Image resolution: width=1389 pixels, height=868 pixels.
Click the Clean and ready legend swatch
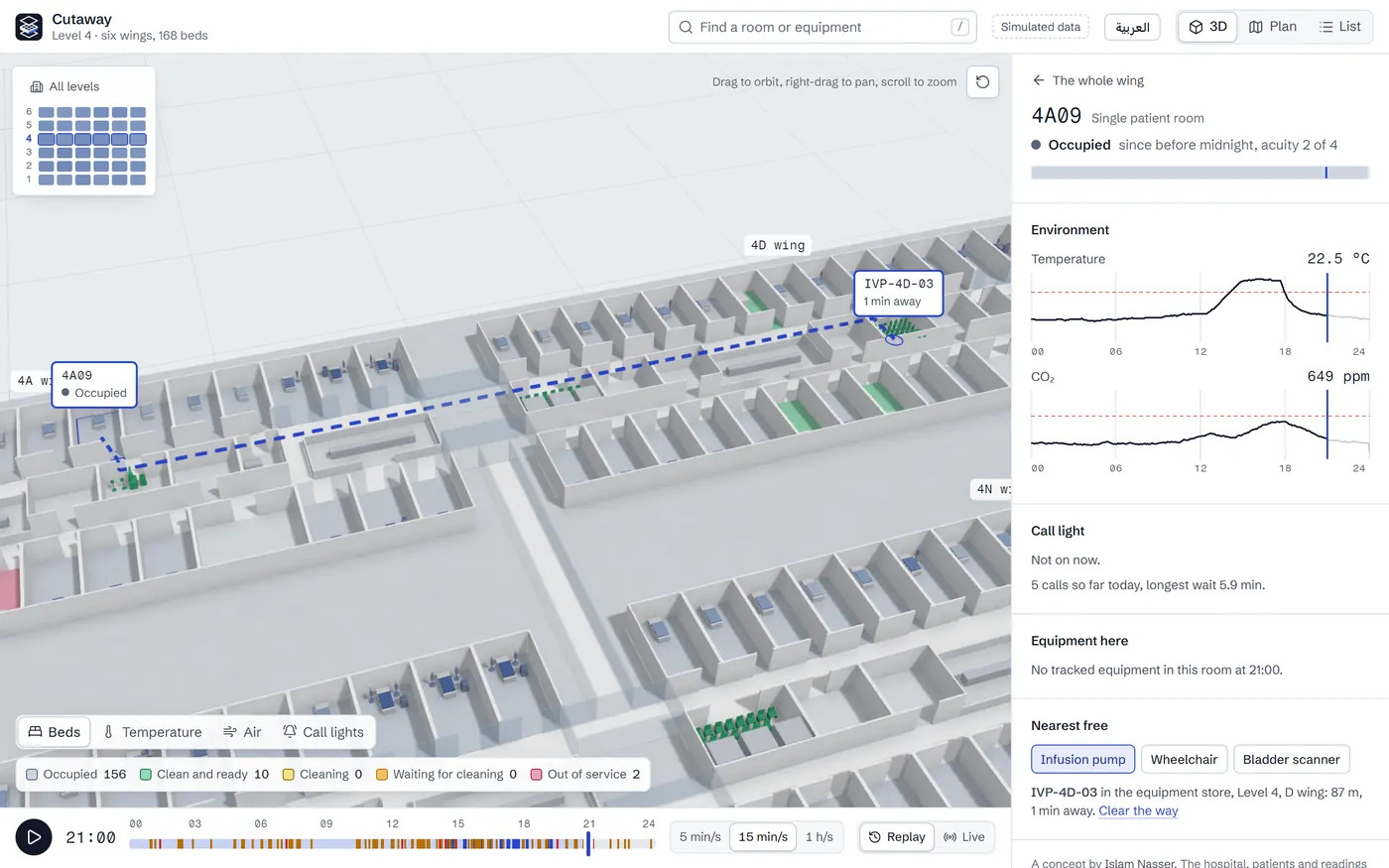(x=146, y=775)
